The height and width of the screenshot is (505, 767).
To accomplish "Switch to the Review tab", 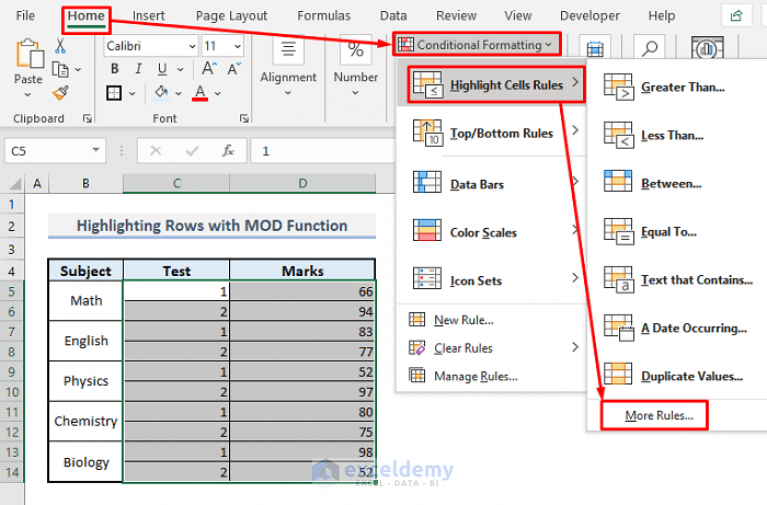I will click(456, 16).
